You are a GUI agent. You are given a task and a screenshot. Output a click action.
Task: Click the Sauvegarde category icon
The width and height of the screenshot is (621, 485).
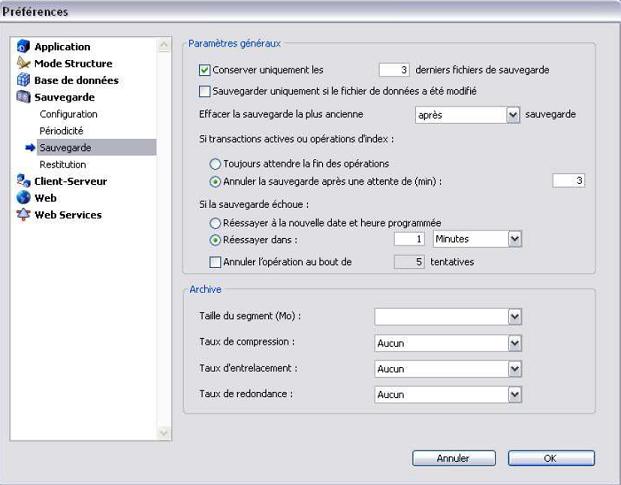(24, 98)
